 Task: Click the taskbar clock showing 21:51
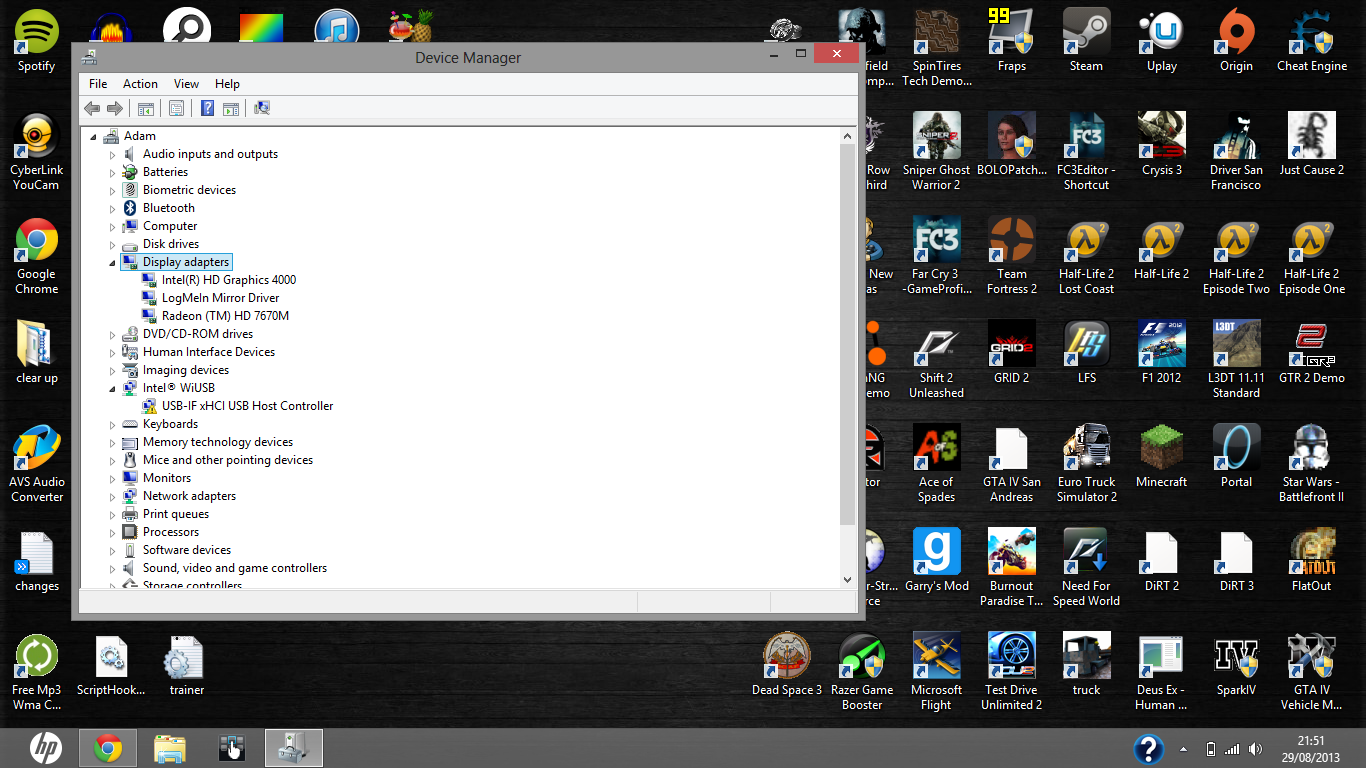coord(1311,741)
